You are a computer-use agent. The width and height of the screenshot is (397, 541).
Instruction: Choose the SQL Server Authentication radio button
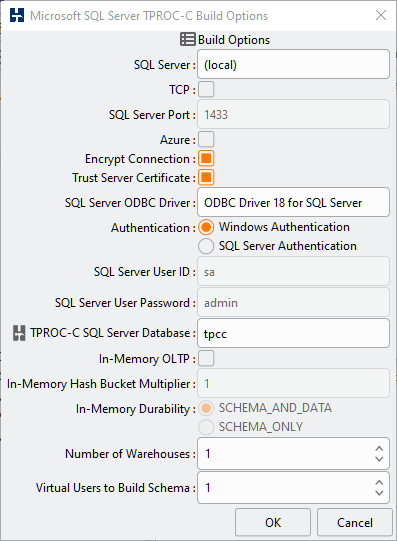(x=206, y=246)
